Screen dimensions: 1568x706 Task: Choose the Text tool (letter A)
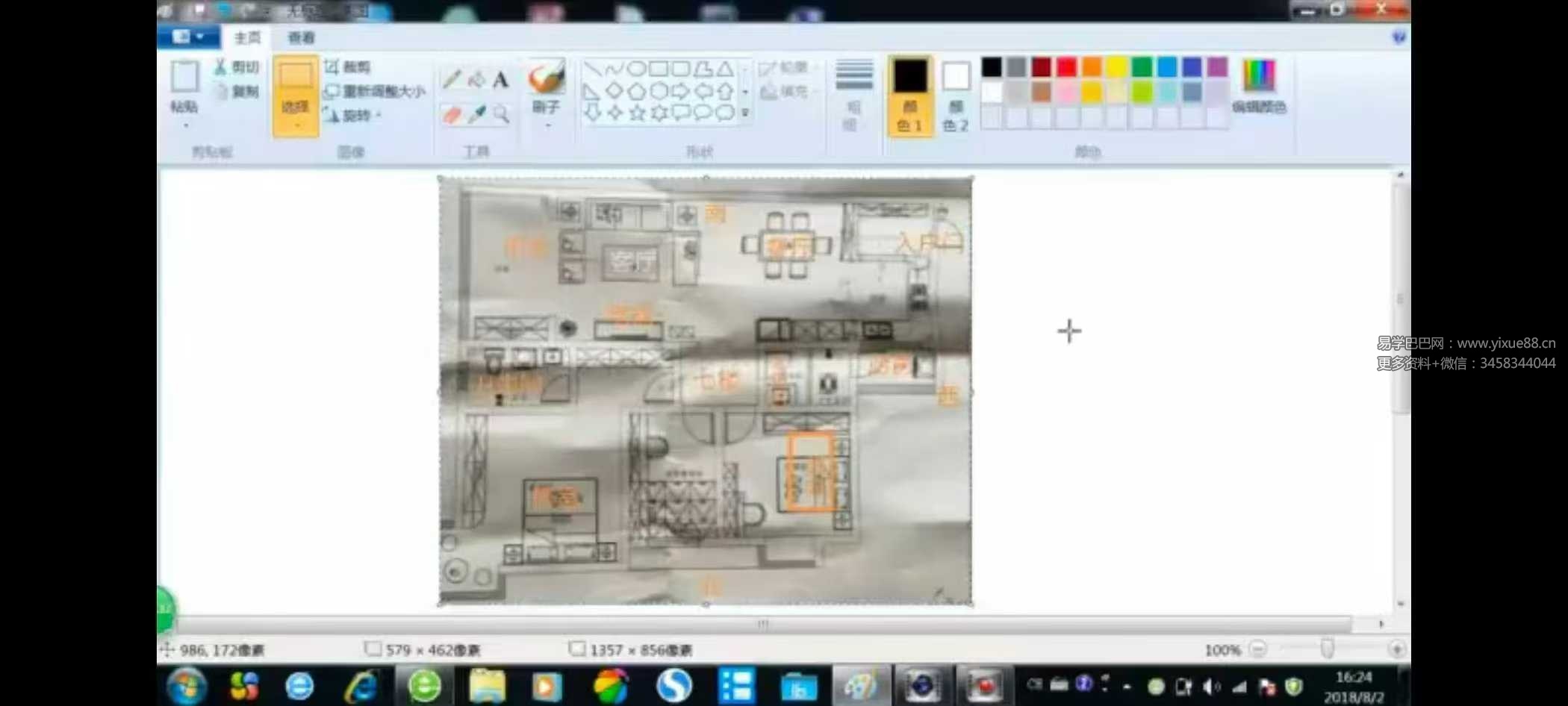(x=500, y=80)
